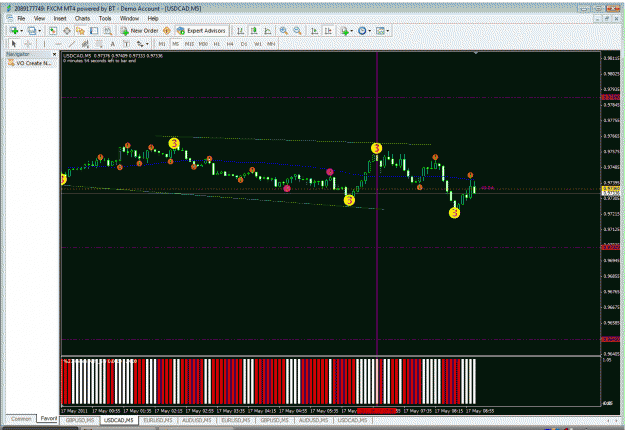The width and height of the screenshot is (625, 430).
Task: Open a new chart window
Action: point(14,31)
